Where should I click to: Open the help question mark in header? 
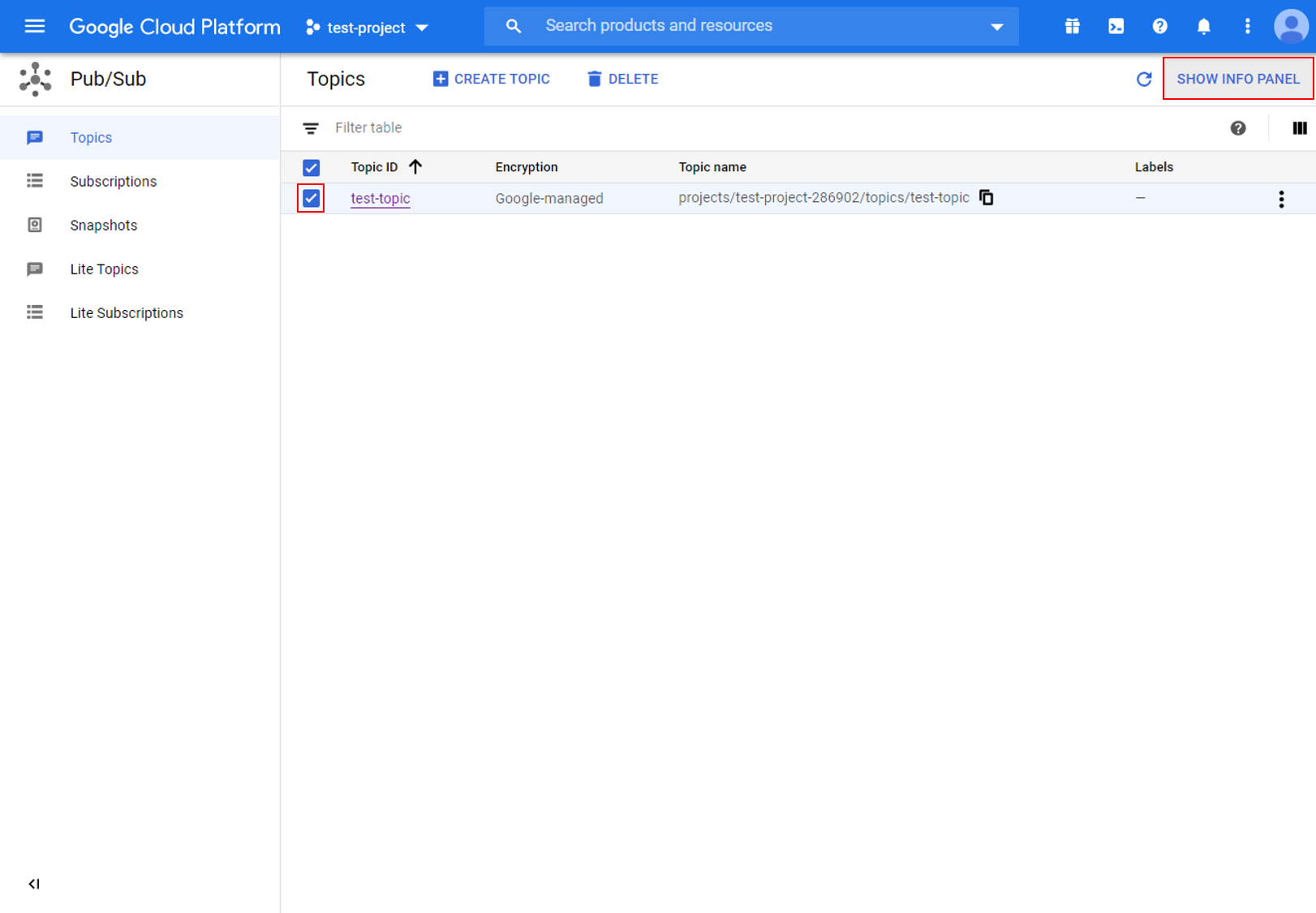tap(1160, 26)
